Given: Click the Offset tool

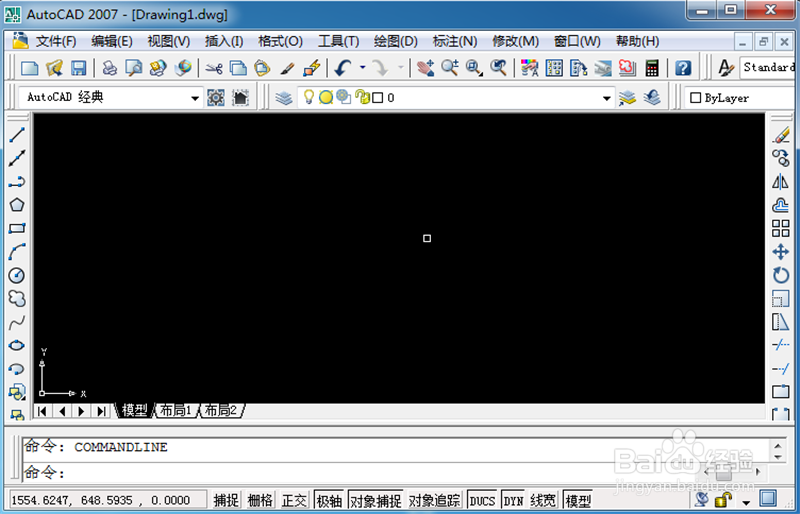Looking at the screenshot, I should pos(781,205).
